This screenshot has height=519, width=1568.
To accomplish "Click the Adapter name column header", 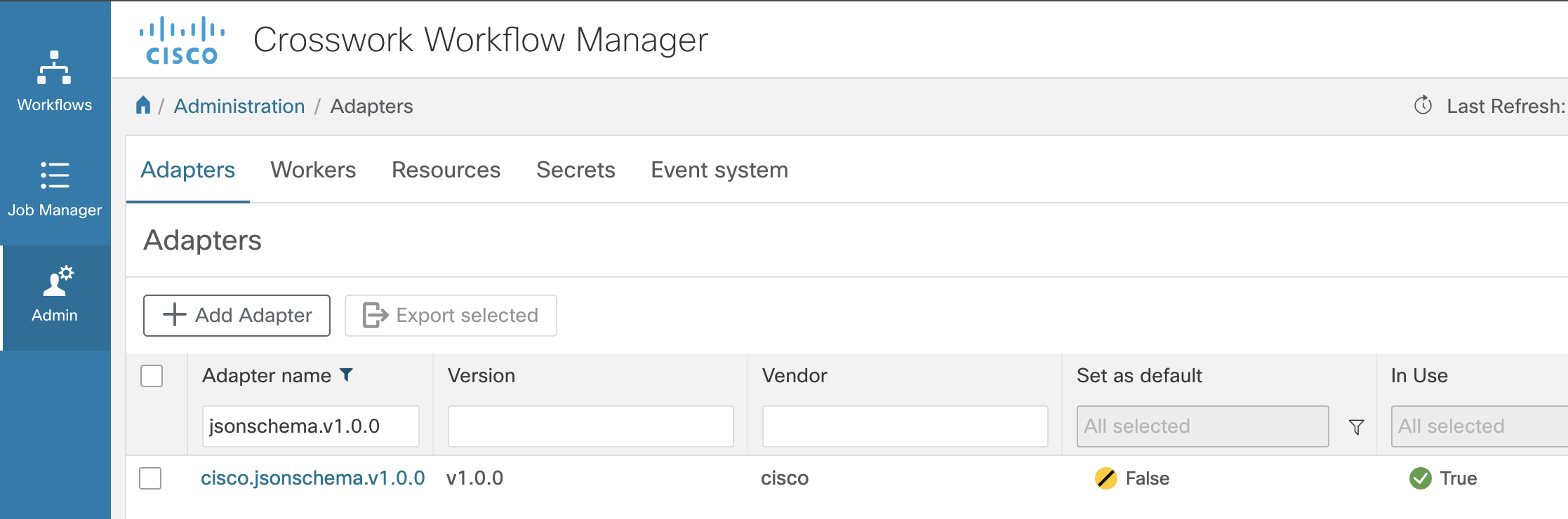I will [x=267, y=376].
